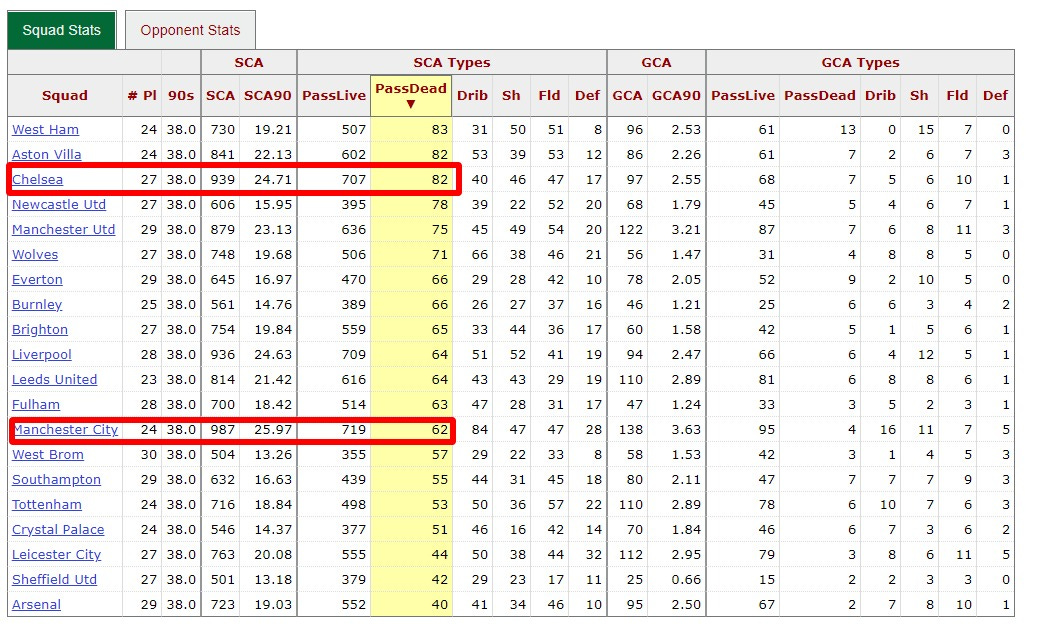The width and height of the screenshot is (1038, 630).
Task: Open the Opponent Stats tab
Action: pyautogui.click(x=190, y=30)
